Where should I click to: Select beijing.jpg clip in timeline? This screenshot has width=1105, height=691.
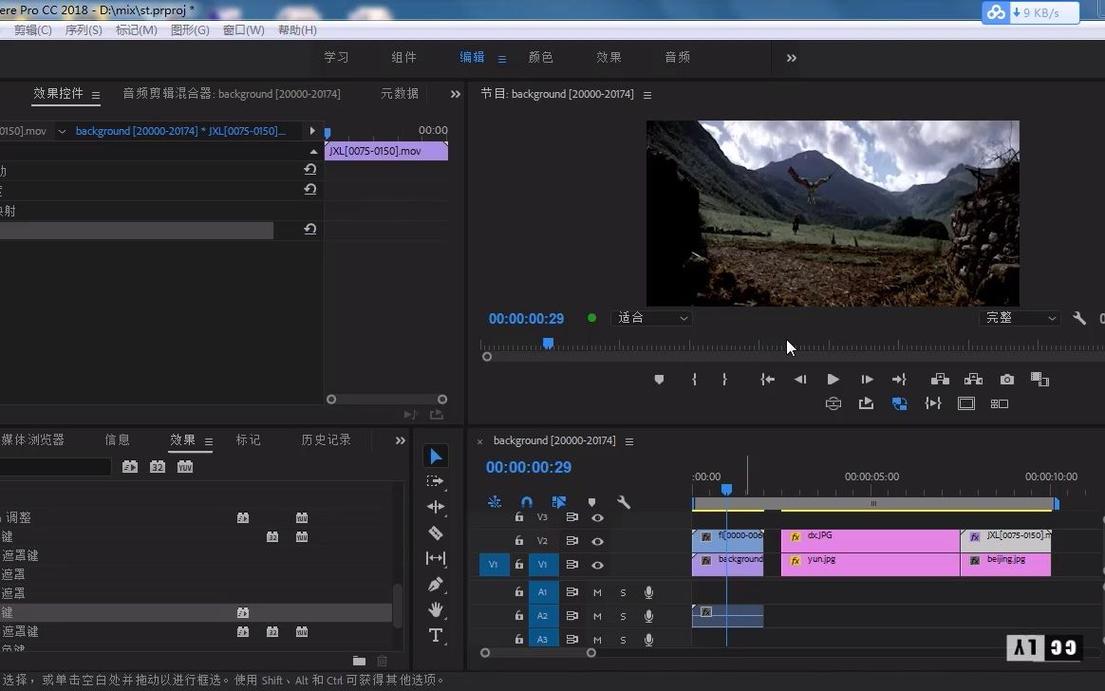click(1006, 564)
